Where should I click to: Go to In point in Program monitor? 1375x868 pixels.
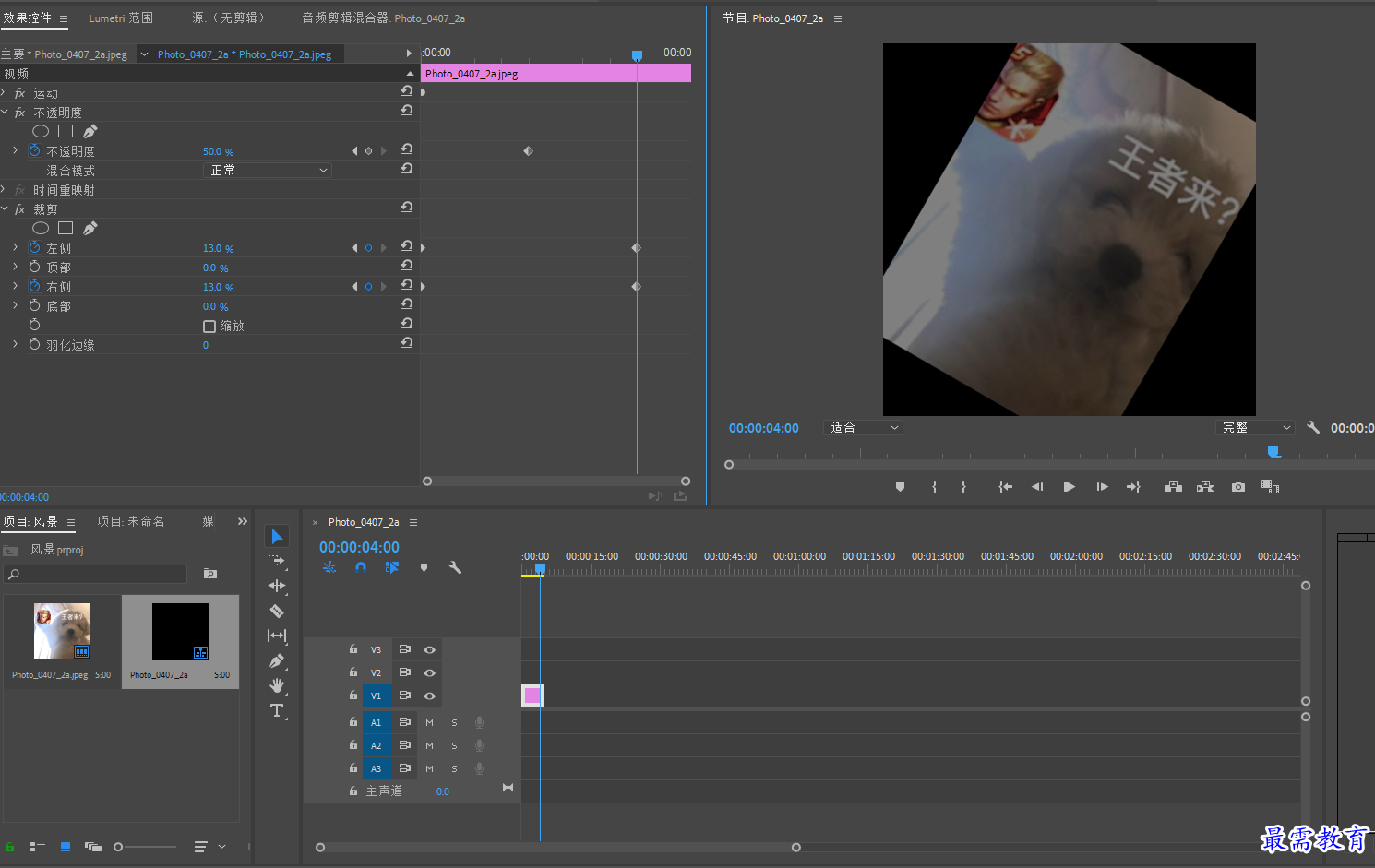pos(1005,487)
